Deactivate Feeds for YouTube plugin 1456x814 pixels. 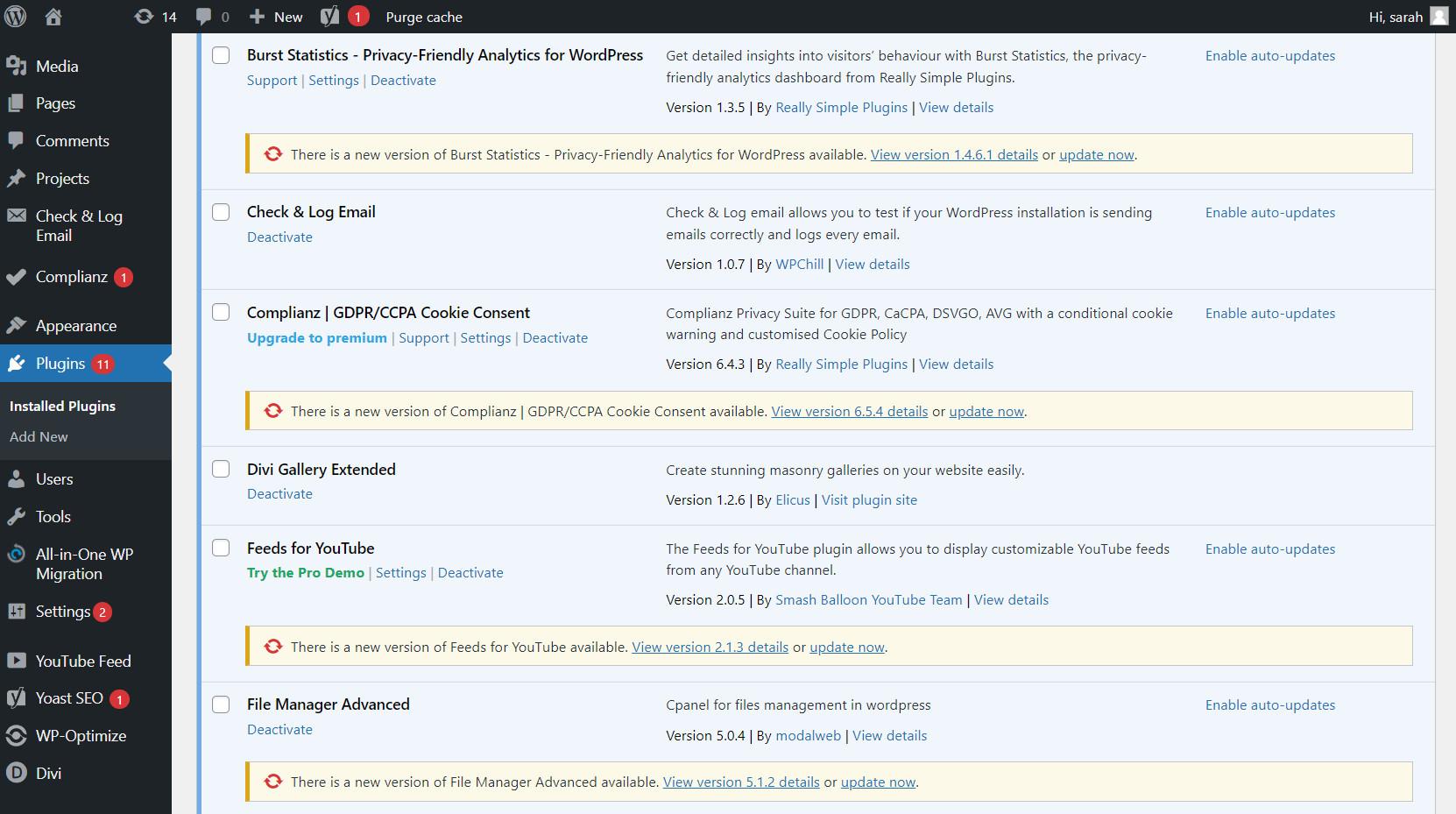tap(470, 572)
